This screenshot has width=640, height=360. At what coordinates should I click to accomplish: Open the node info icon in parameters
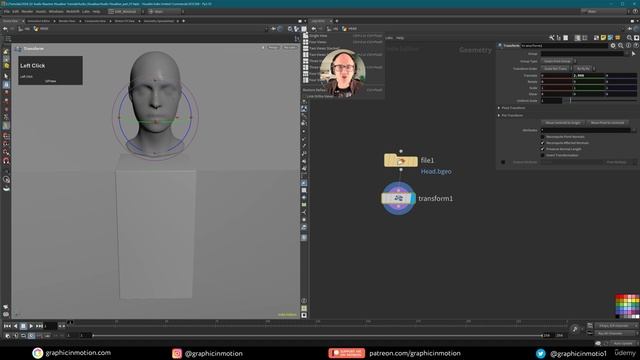tap(629, 46)
